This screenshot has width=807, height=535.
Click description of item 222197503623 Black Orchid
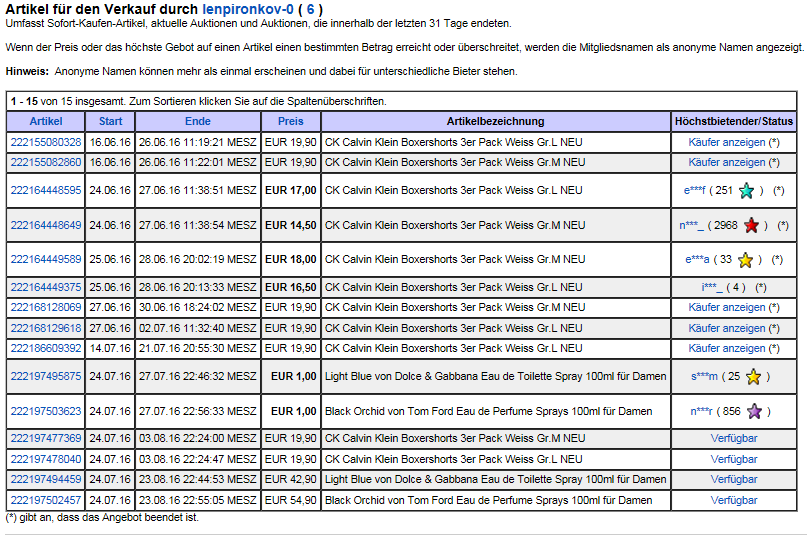[488, 411]
